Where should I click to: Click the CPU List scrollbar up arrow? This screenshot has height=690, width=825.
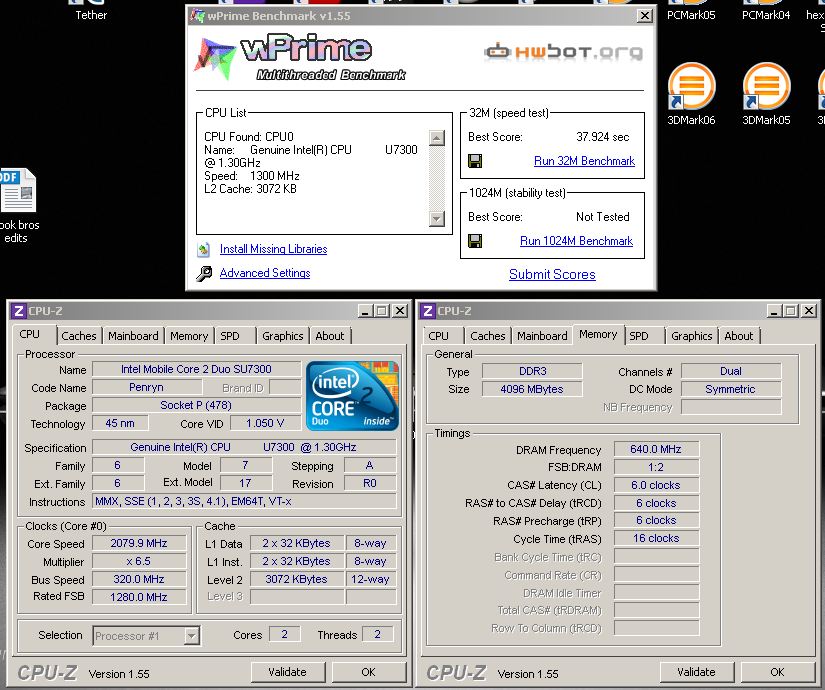pos(437,138)
